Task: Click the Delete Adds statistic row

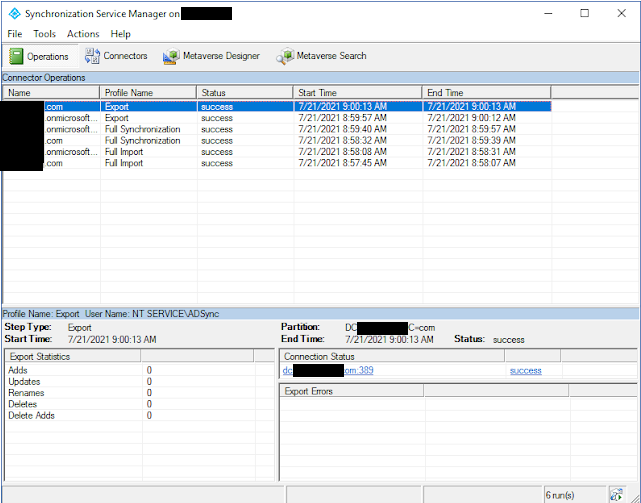Action: (x=139, y=415)
